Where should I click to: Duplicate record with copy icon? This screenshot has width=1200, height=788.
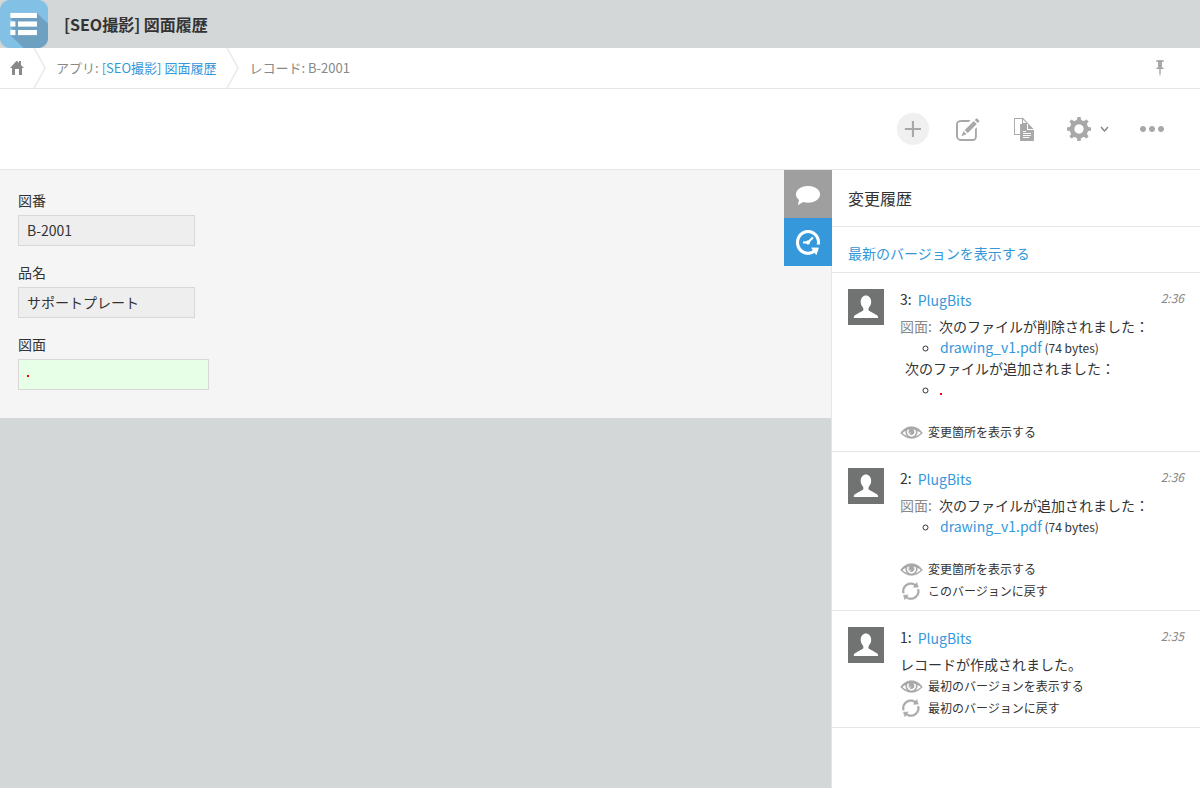pos(1023,129)
